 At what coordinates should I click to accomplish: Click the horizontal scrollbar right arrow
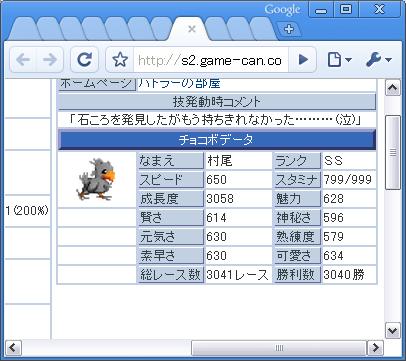click(375, 348)
